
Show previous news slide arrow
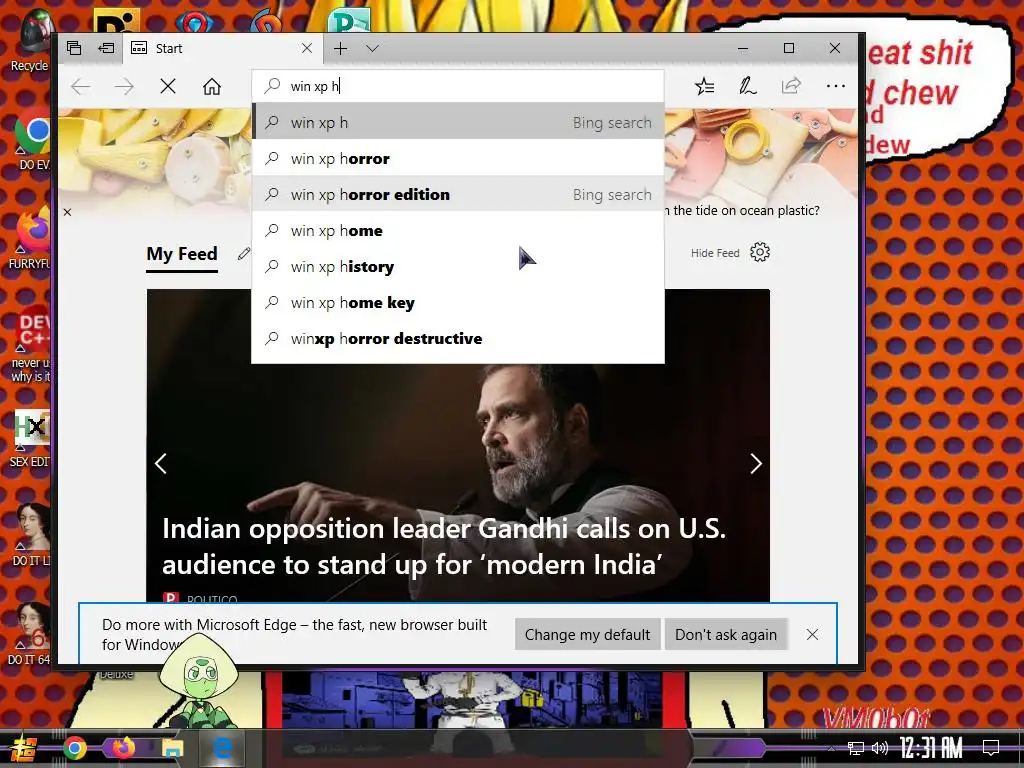(x=161, y=463)
